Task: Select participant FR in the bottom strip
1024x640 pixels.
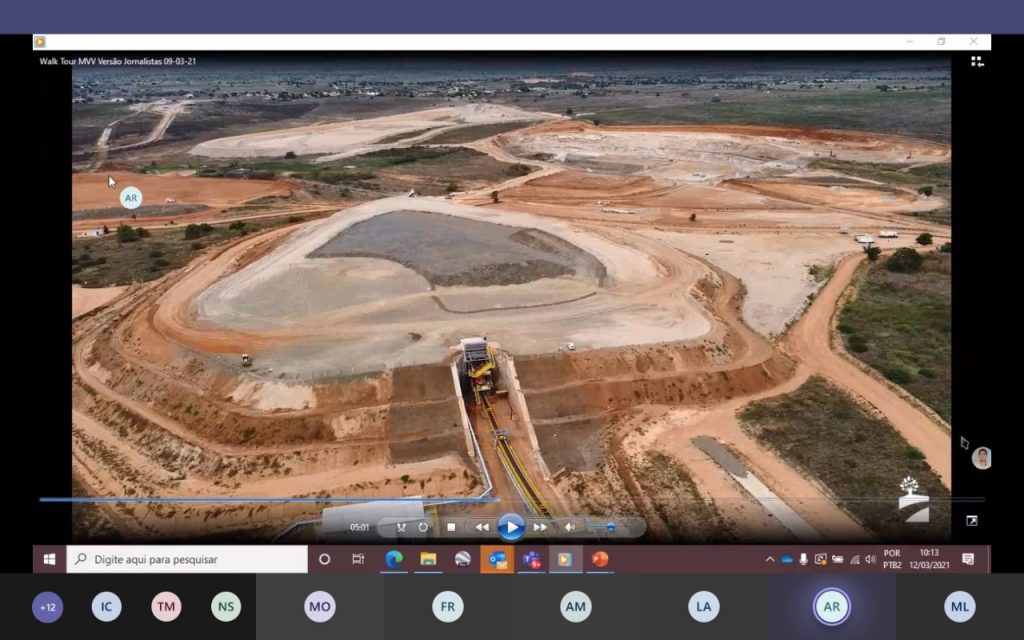Action: [447, 607]
